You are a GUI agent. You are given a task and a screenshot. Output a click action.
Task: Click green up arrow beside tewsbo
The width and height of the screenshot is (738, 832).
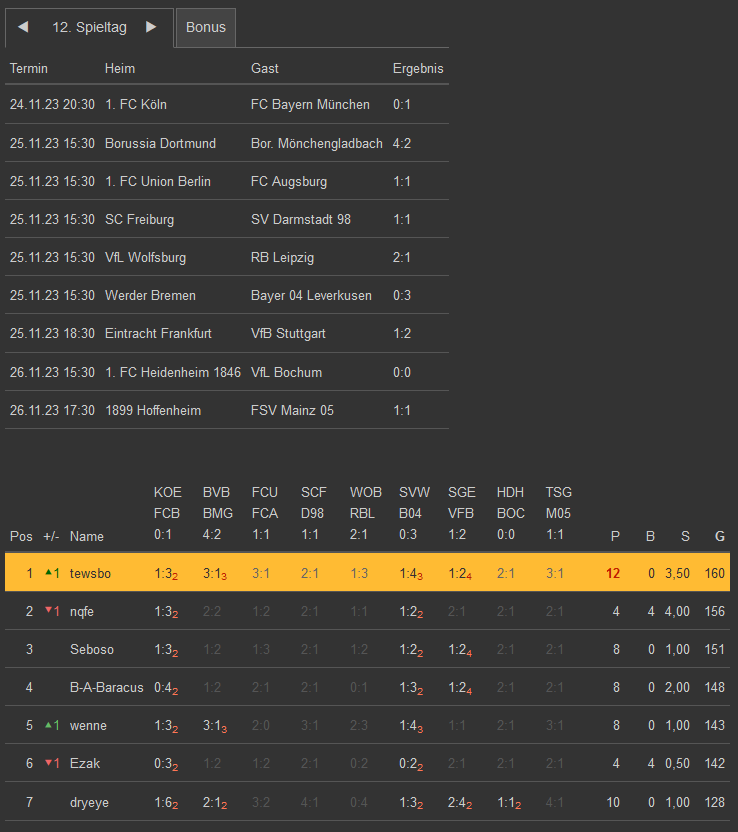point(48,573)
